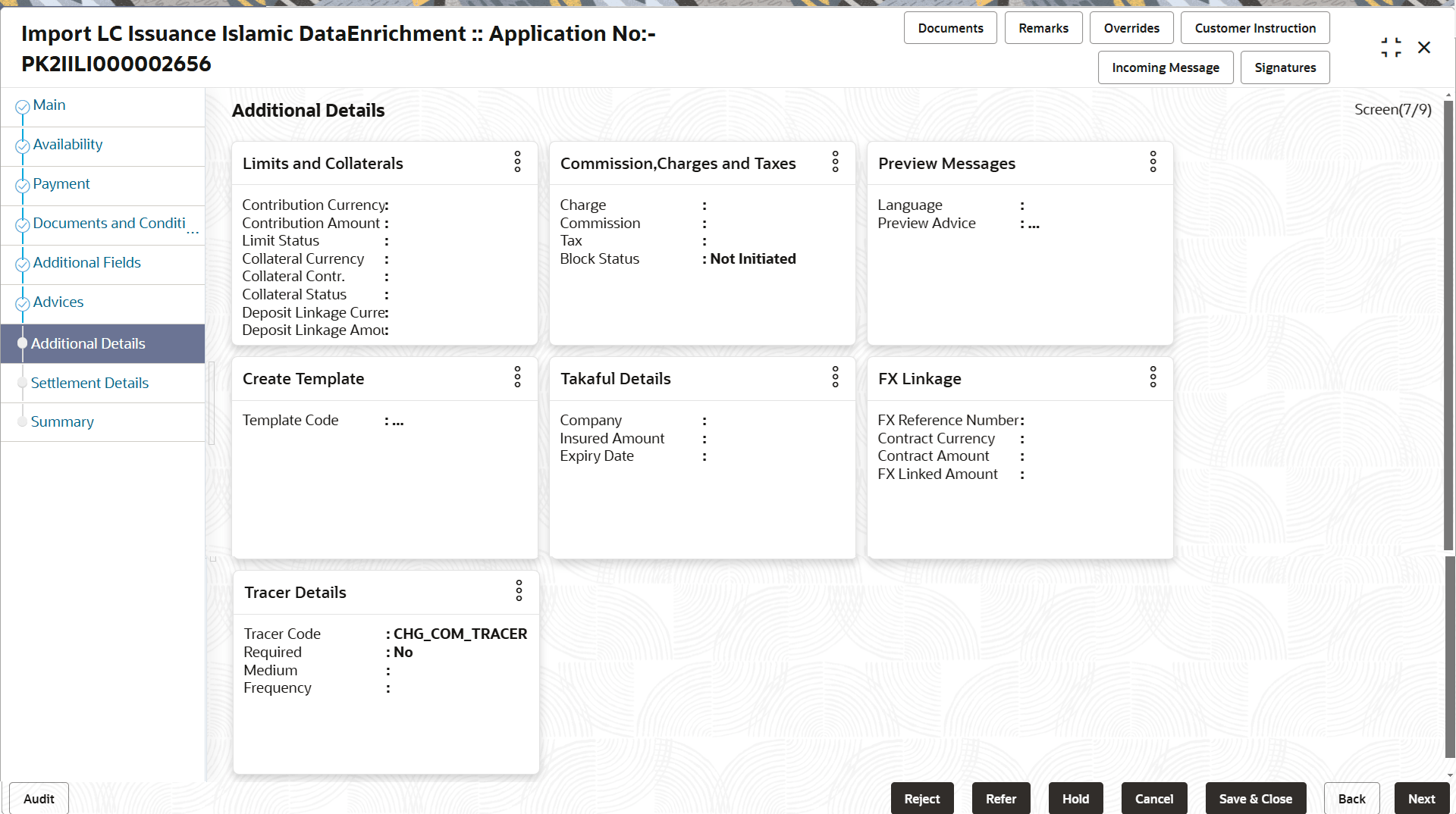The height and width of the screenshot is (814, 1456).
Task: Click the Screen(7/9) indicator
Action: (x=1393, y=110)
